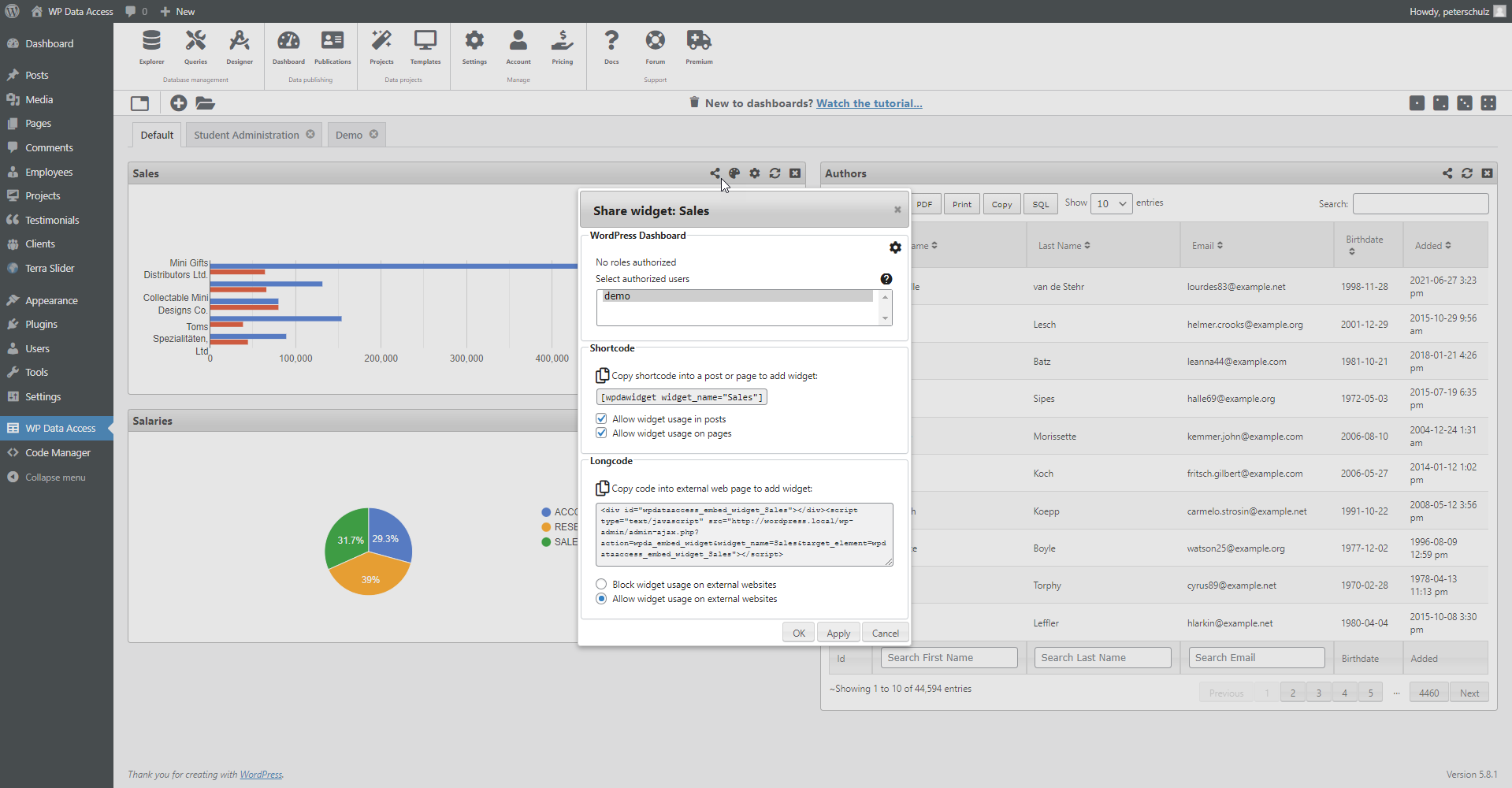Click Cancel in Share widget dialog

point(886,633)
